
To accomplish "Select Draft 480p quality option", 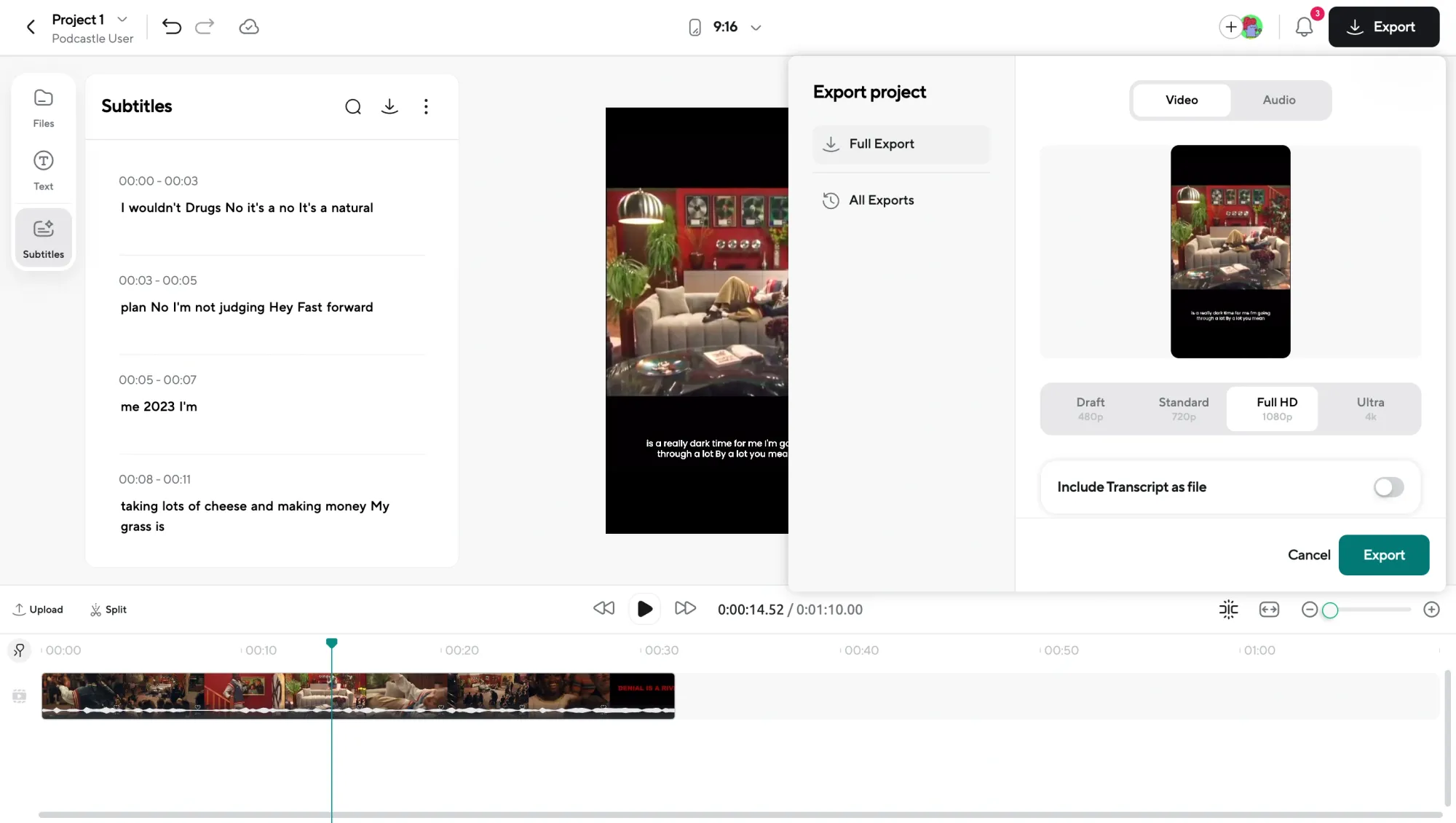I will (x=1090, y=408).
